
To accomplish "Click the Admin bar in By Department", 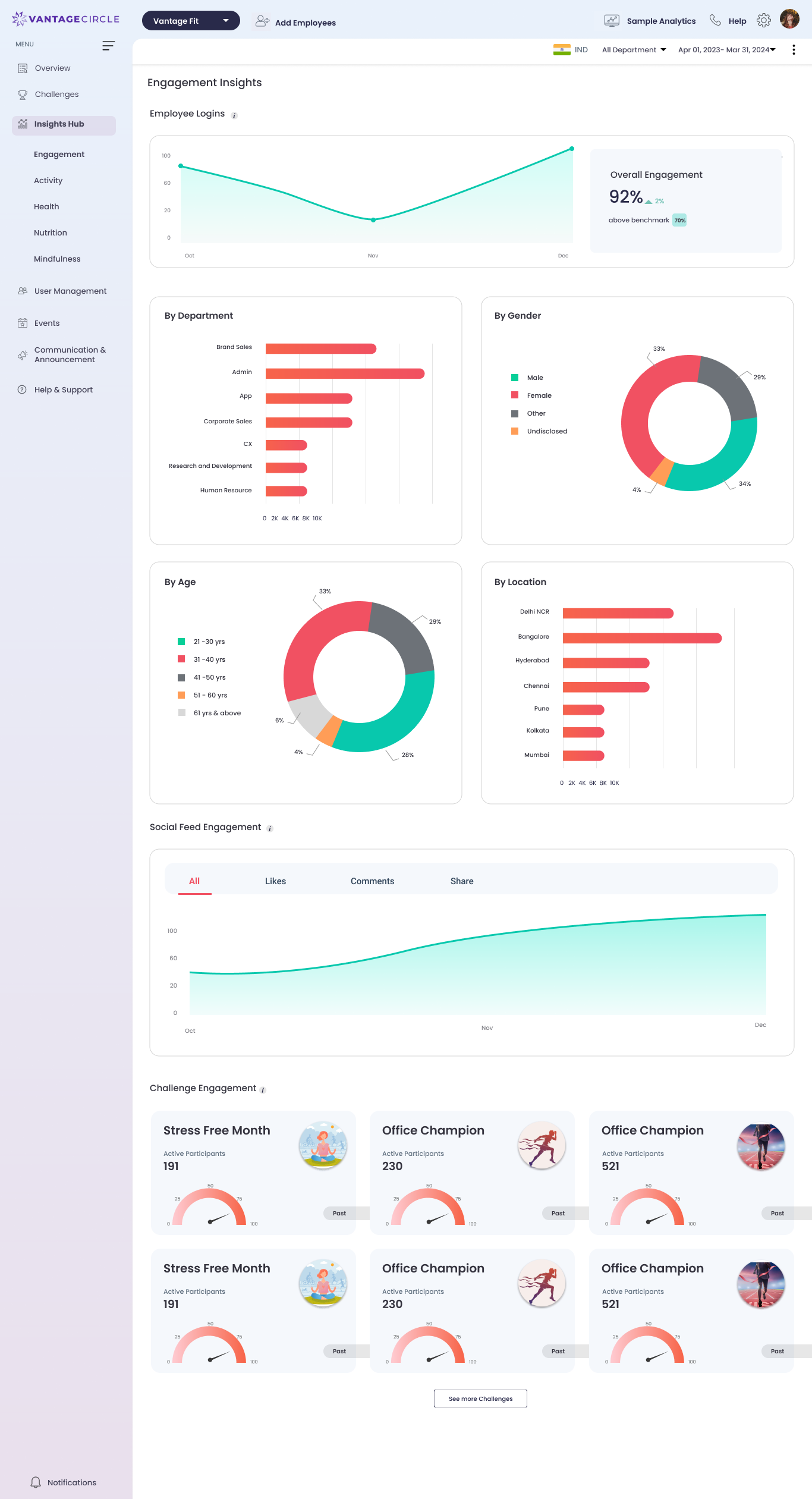I will (345, 373).
